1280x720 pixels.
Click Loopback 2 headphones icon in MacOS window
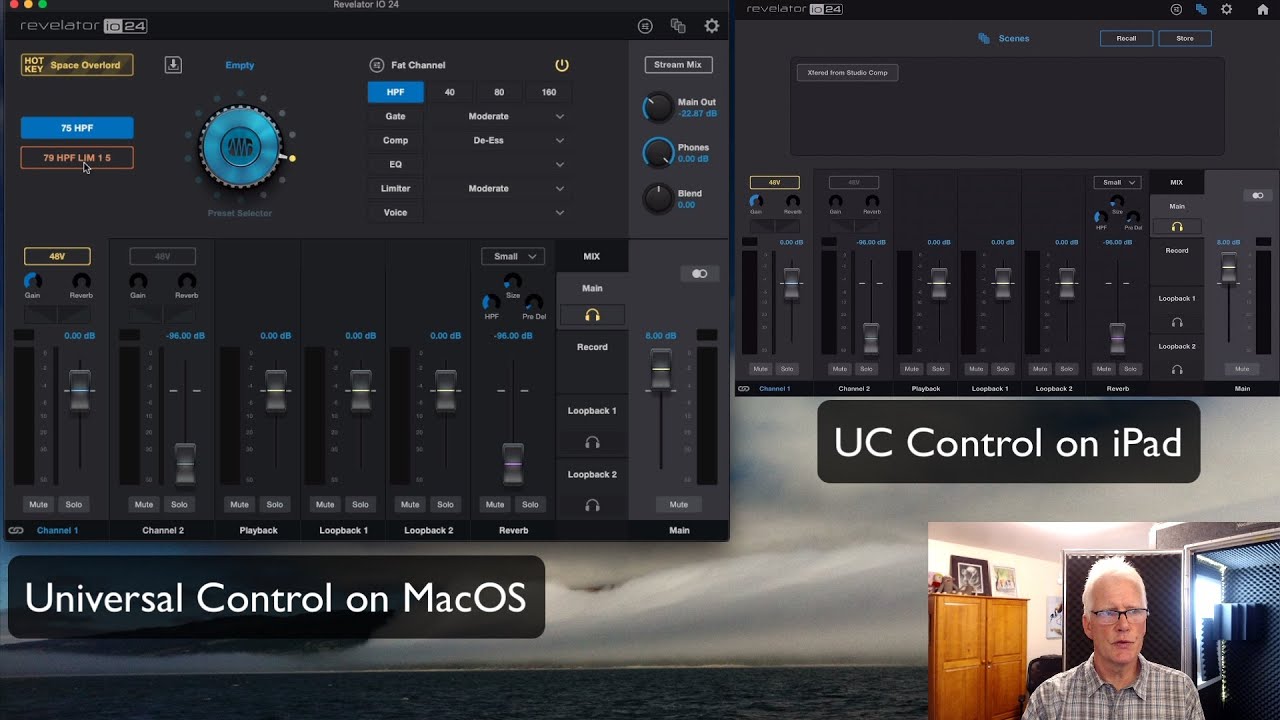point(592,506)
